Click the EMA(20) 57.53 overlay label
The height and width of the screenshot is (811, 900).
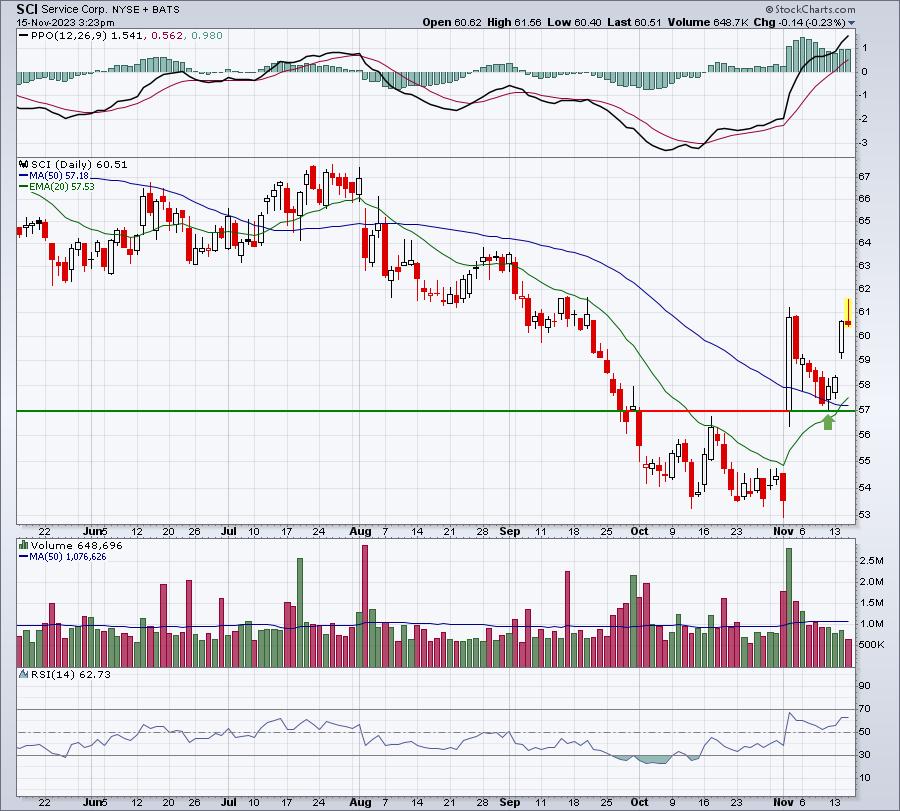(62, 187)
